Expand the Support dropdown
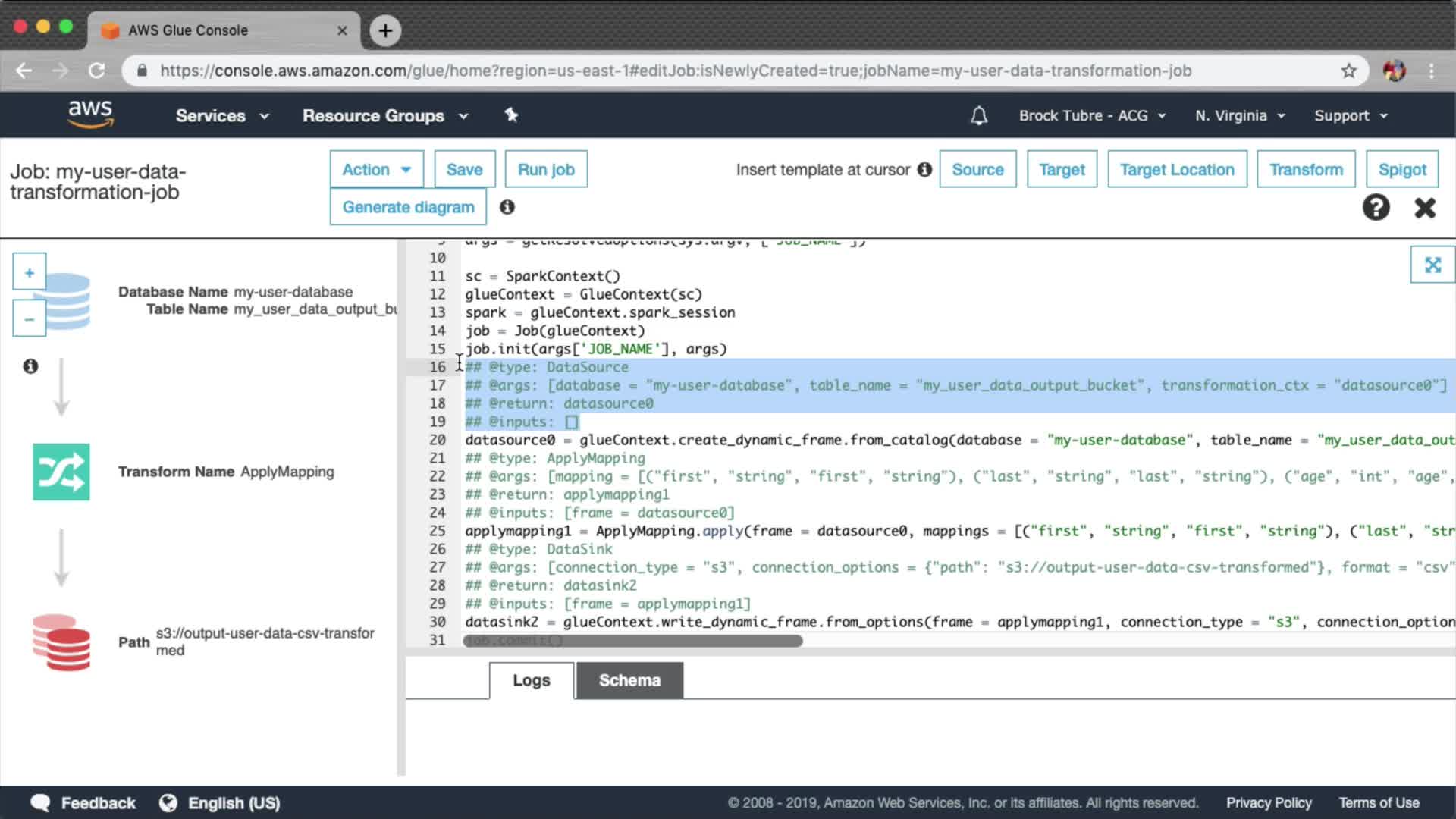This screenshot has height=819, width=1456. pos(1351,116)
